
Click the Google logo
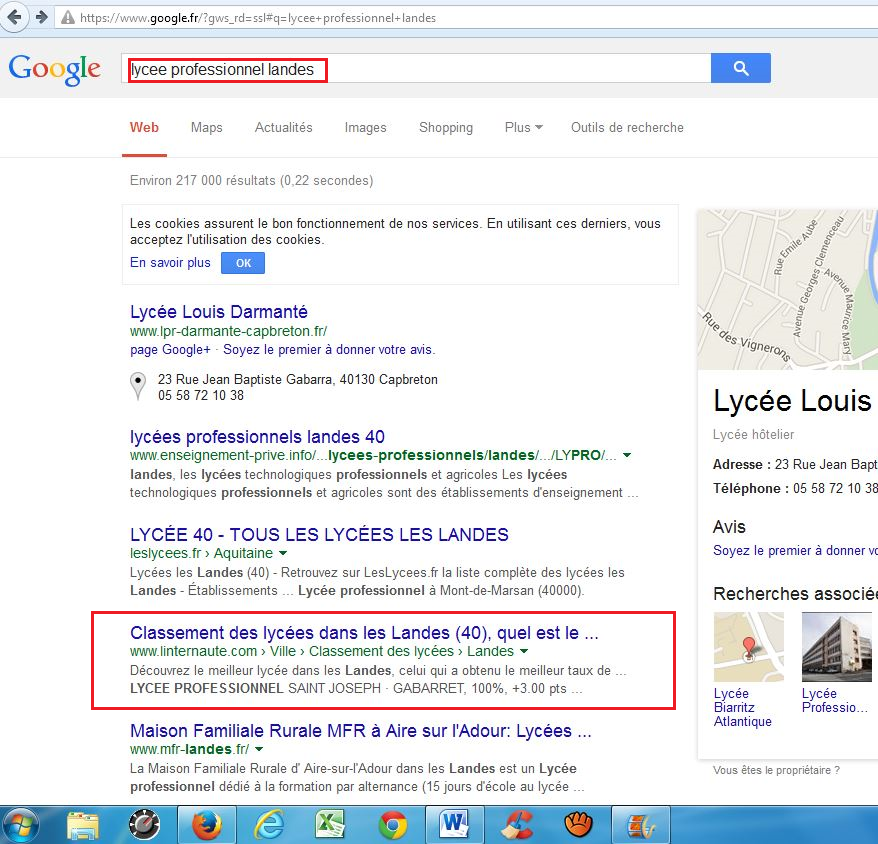54,69
